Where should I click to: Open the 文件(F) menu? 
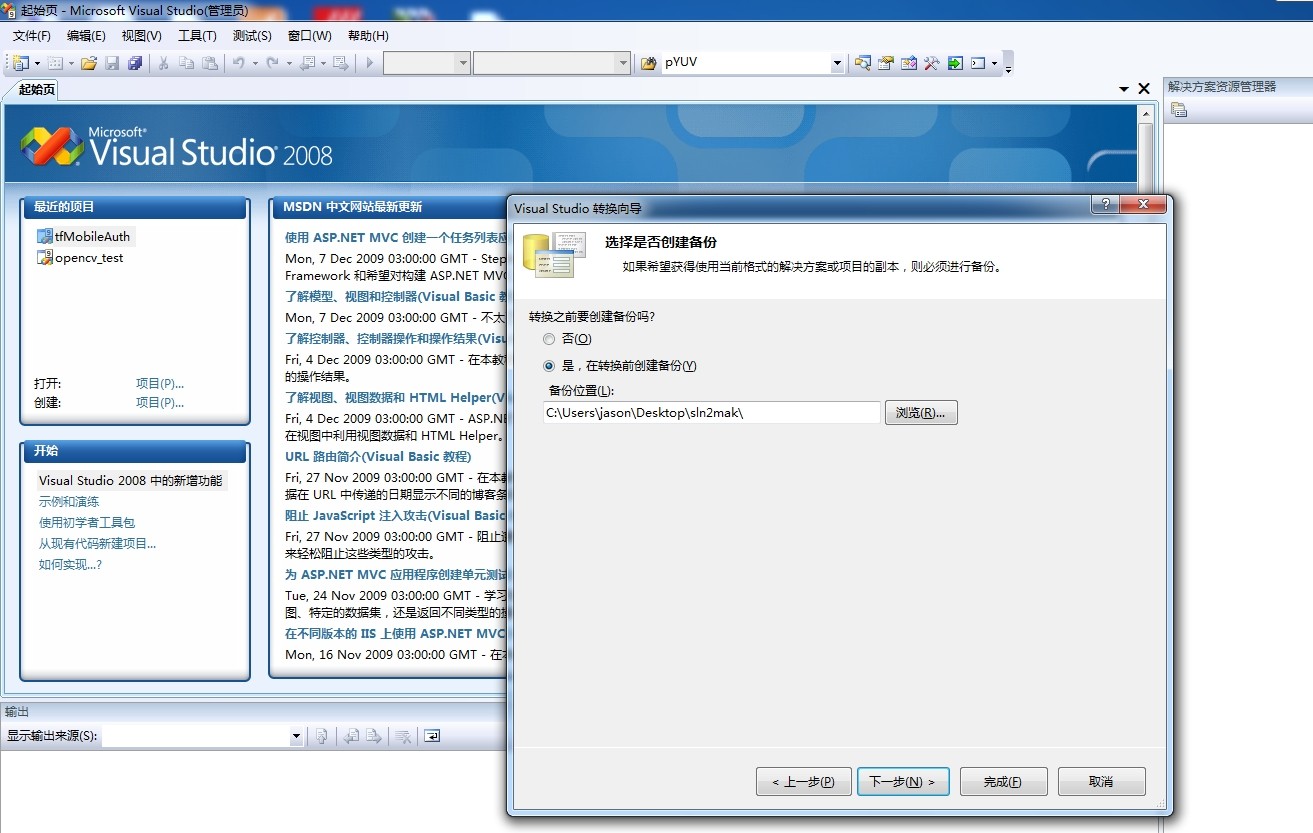pos(32,36)
